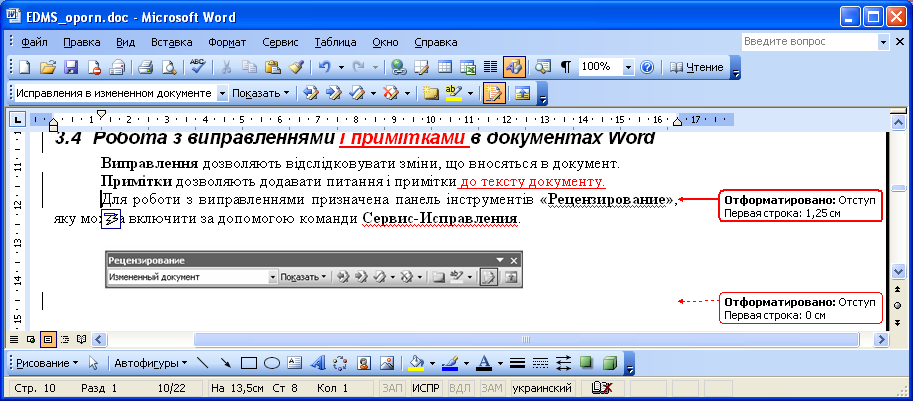Toggle ЗАМ overtype mode in status bar
Image resolution: width=913 pixels, height=401 pixels.
492,388
